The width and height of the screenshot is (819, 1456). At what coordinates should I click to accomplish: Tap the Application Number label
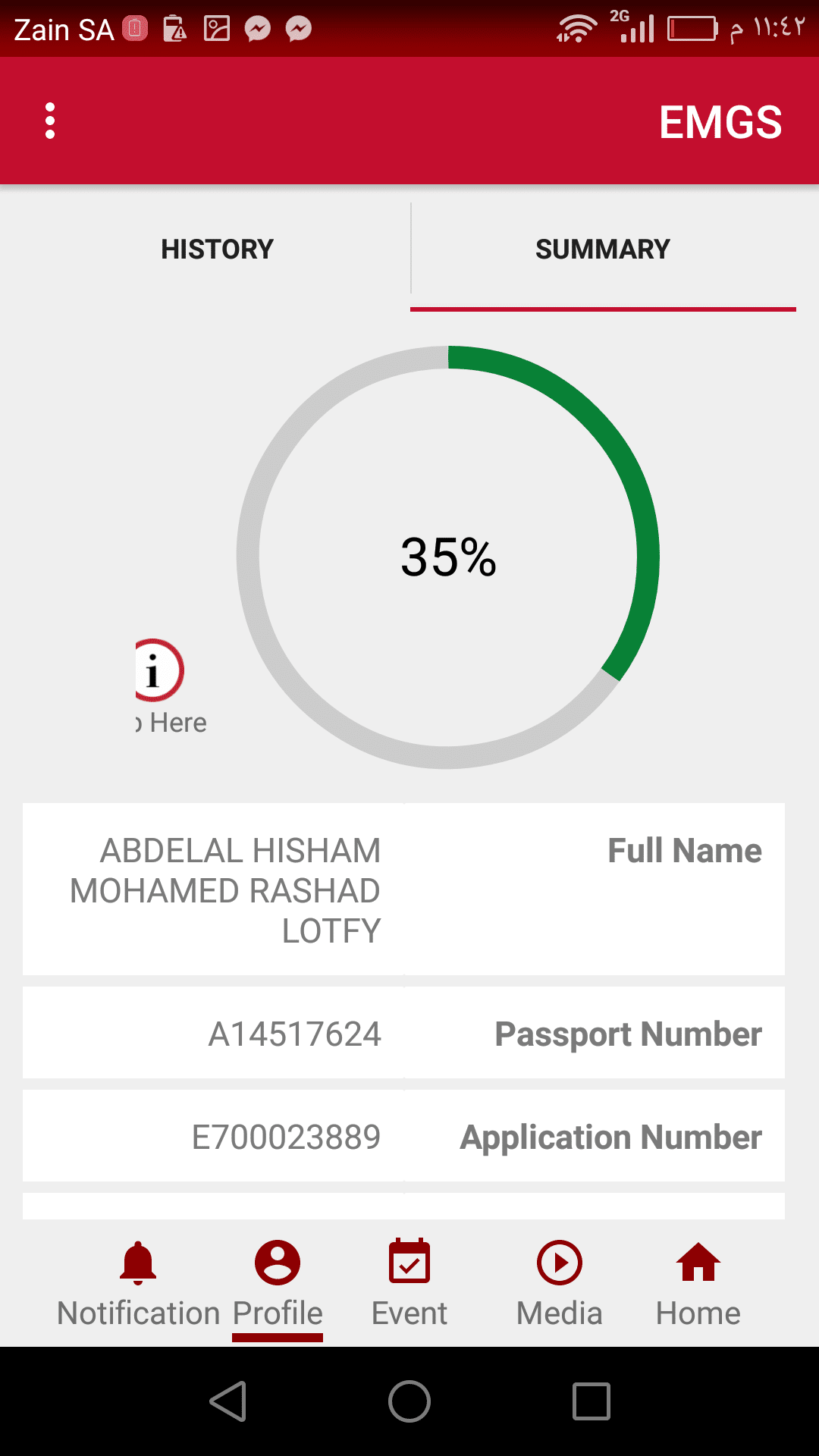(611, 1137)
